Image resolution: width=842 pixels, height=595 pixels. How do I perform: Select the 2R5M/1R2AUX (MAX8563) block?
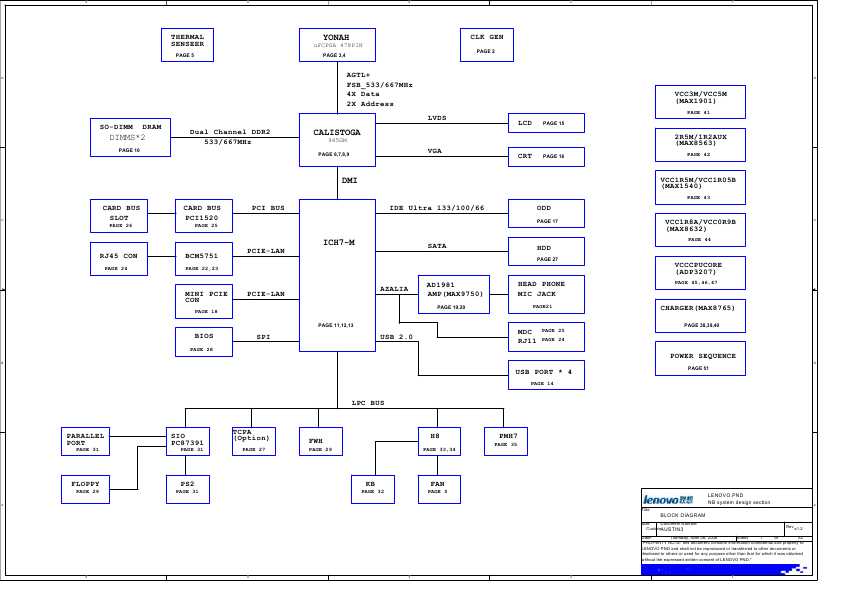coord(700,145)
